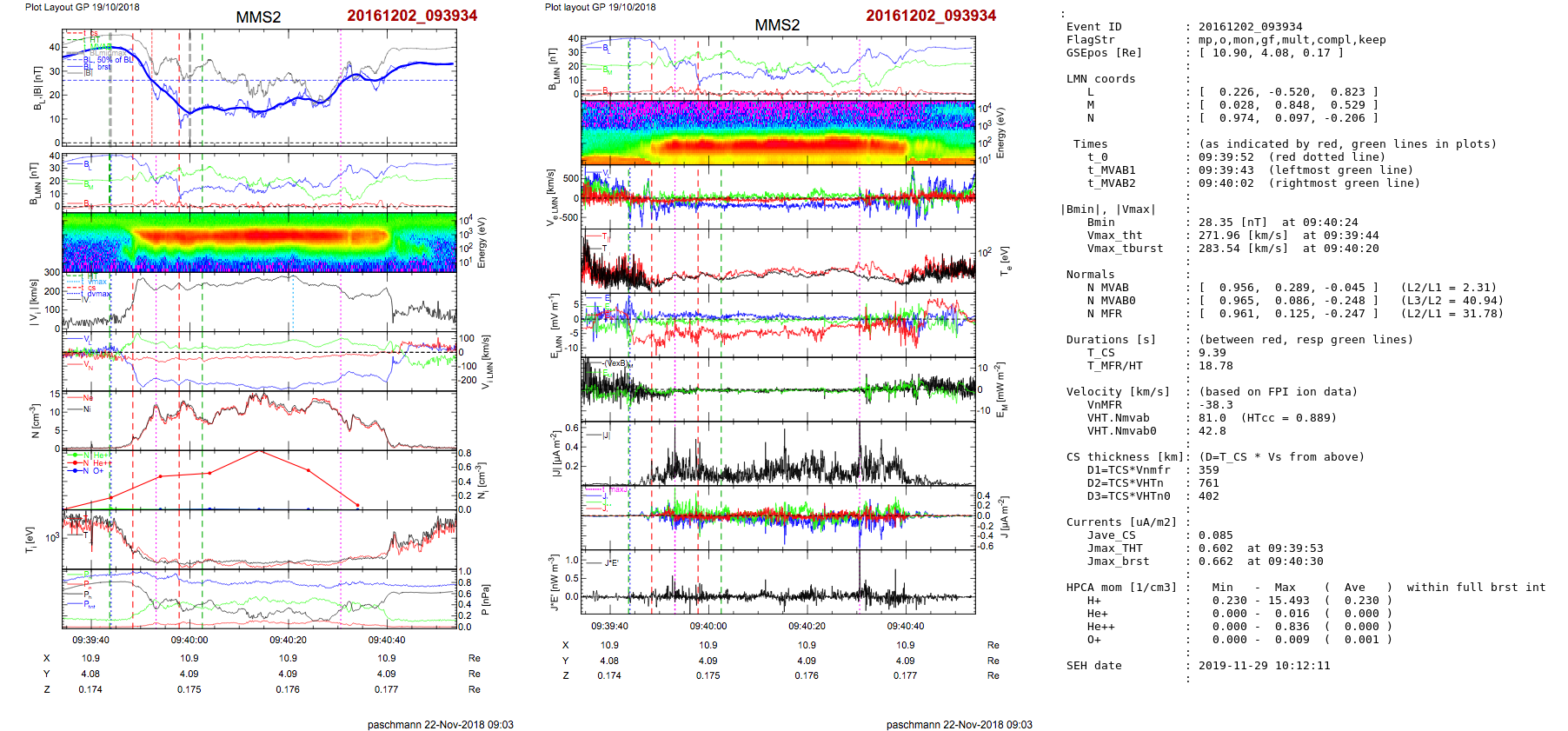Click the "T_MFR/HT" label
The height and width of the screenshot is (731, 1568).
coord(1115,366)
